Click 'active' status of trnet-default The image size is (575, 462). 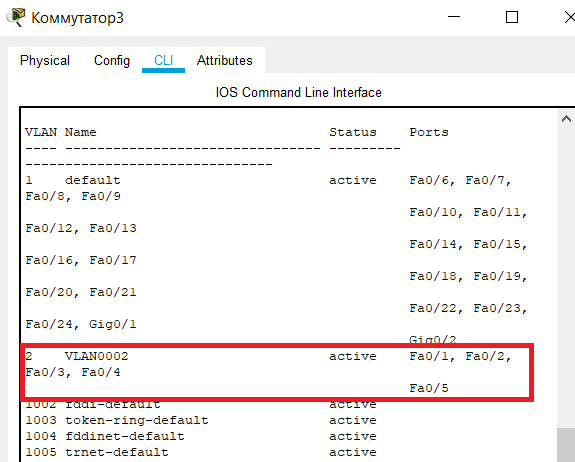pos(353,452)
